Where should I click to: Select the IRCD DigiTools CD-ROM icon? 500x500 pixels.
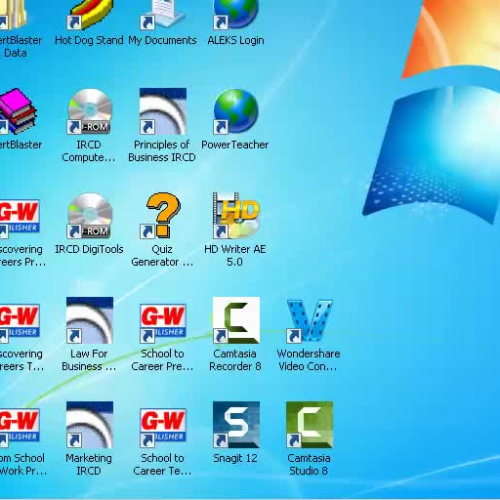89,216
